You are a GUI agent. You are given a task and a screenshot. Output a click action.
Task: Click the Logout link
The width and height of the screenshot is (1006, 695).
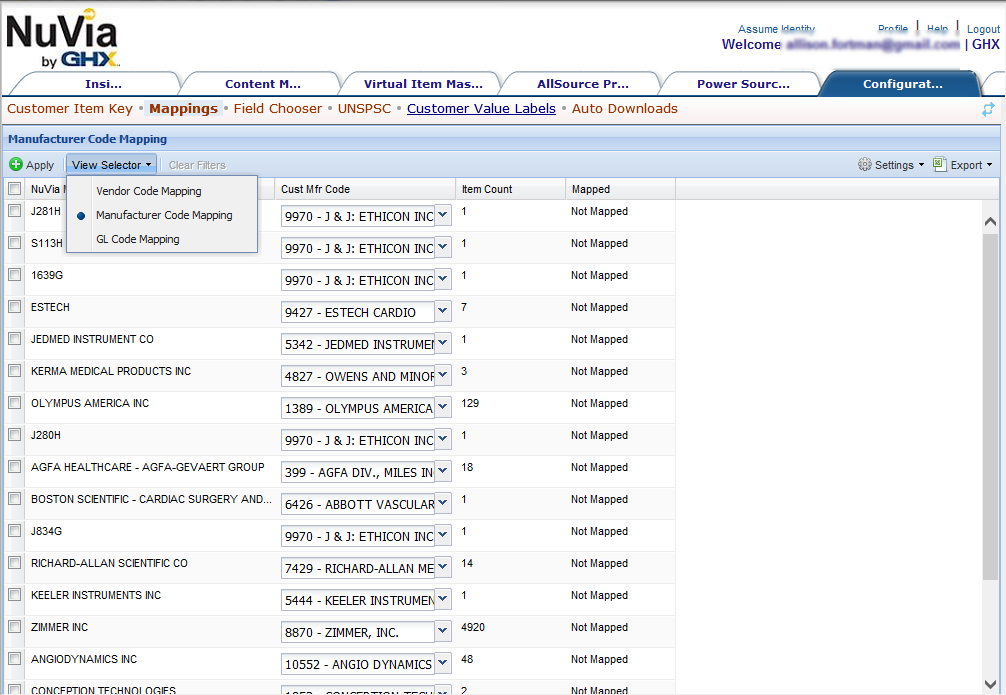[983, 29]
